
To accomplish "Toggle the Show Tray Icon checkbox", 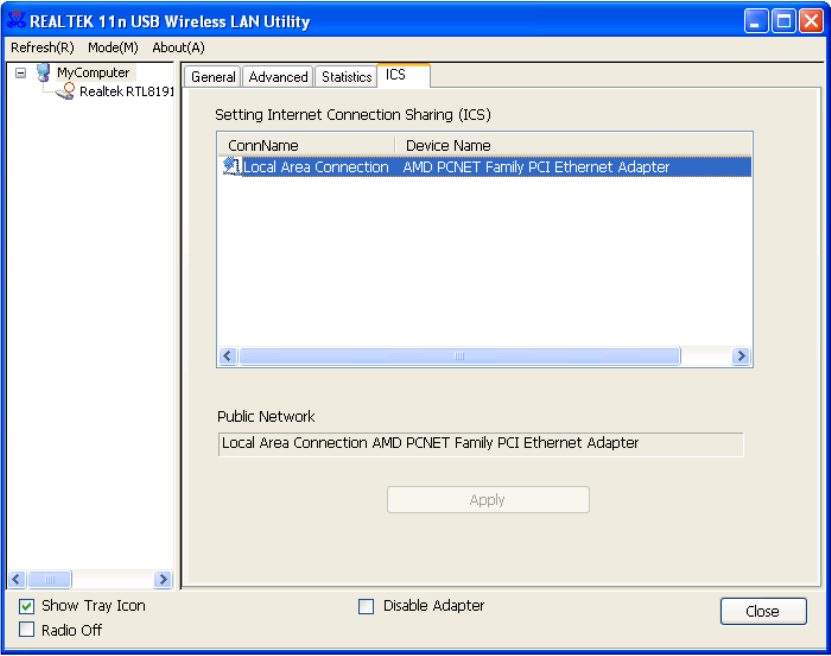I will click(x=26, y=606).
